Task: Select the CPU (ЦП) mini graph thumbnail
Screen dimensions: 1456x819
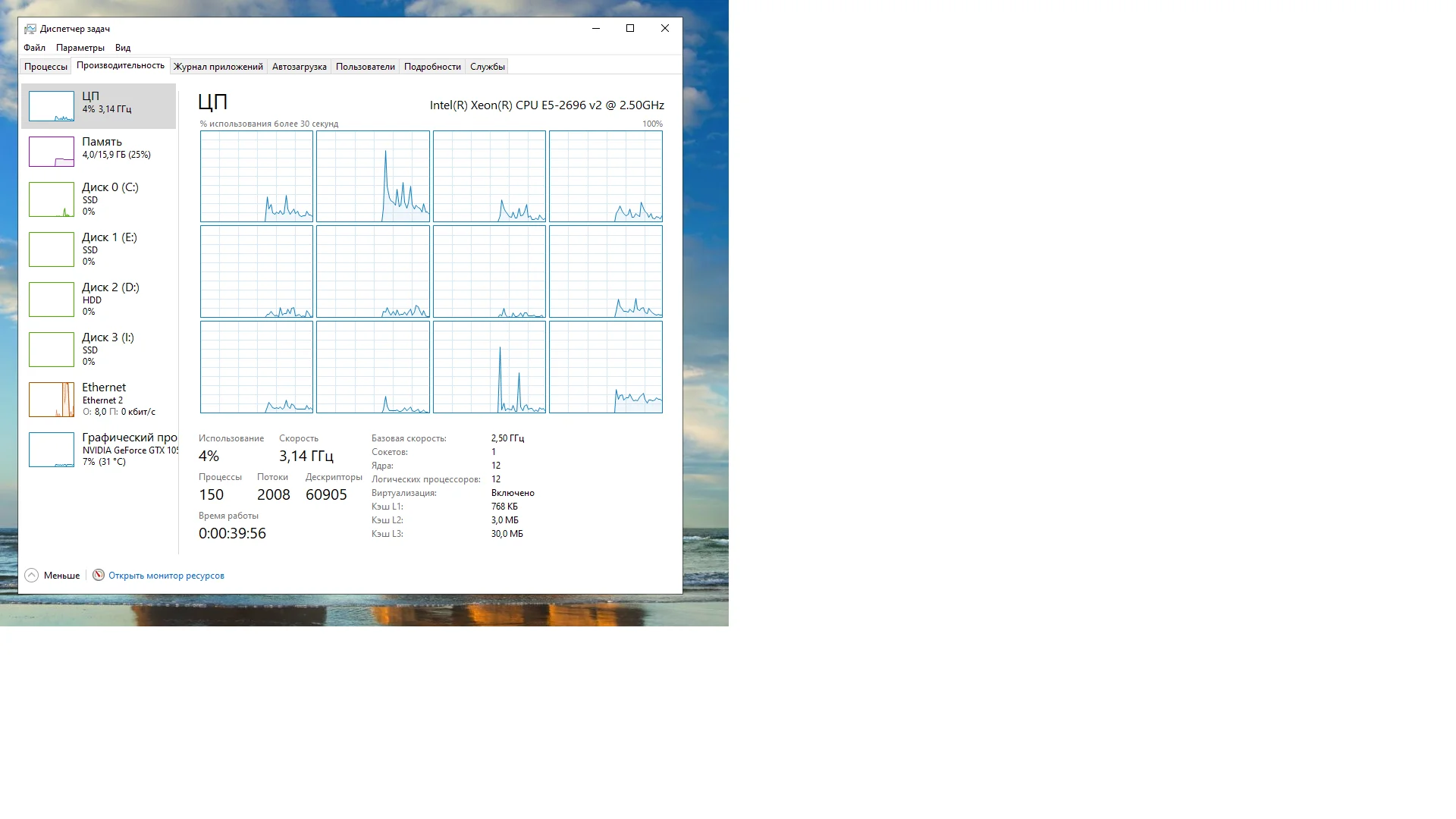Action: point(52,106)
